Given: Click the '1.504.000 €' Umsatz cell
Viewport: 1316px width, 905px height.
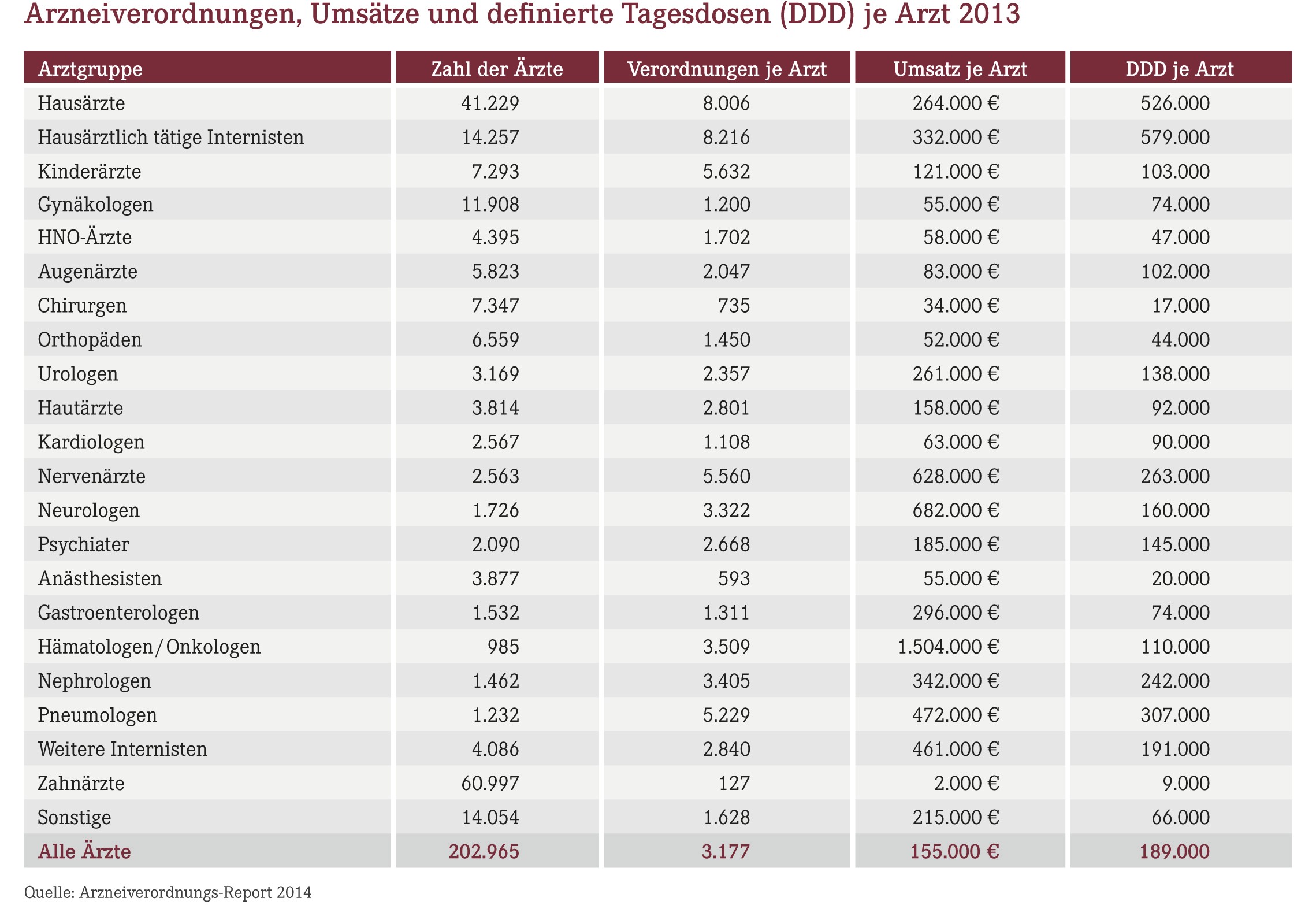Looking at the screenshot, I should (x=948, y=647).
